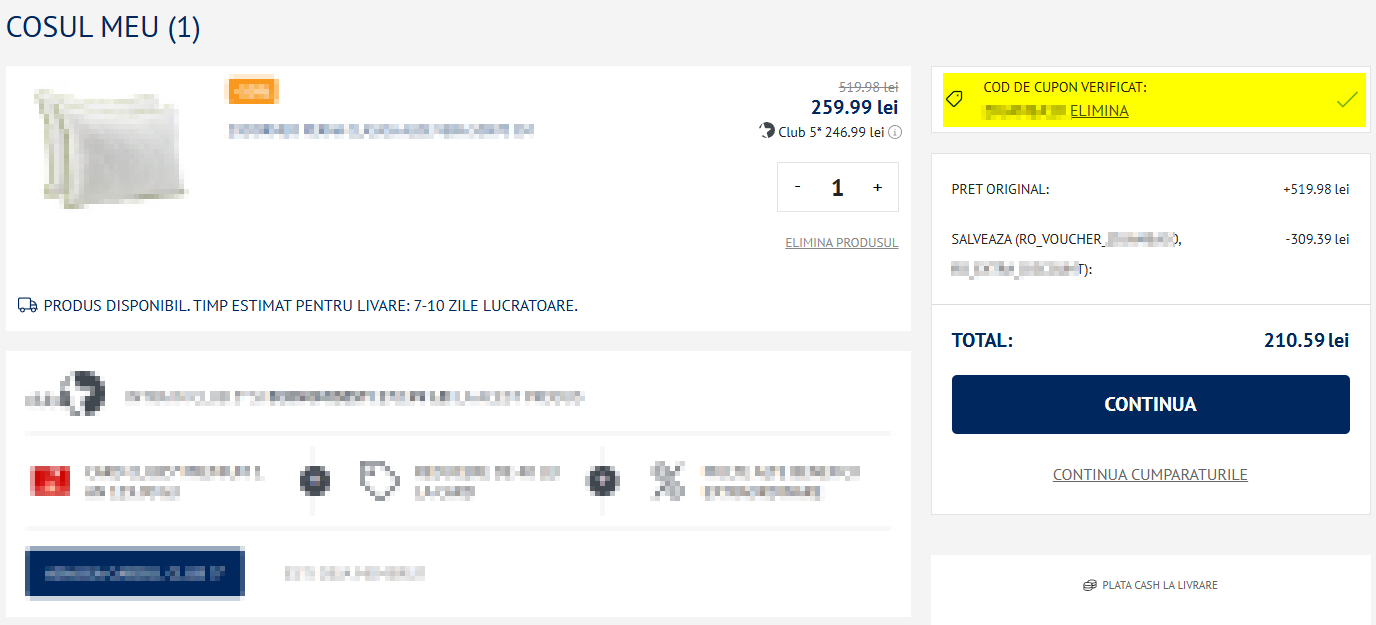This screenshot has width=1376, height=625.
Task: Click the Club 5* logo beside the price
Action: [767, 131]
